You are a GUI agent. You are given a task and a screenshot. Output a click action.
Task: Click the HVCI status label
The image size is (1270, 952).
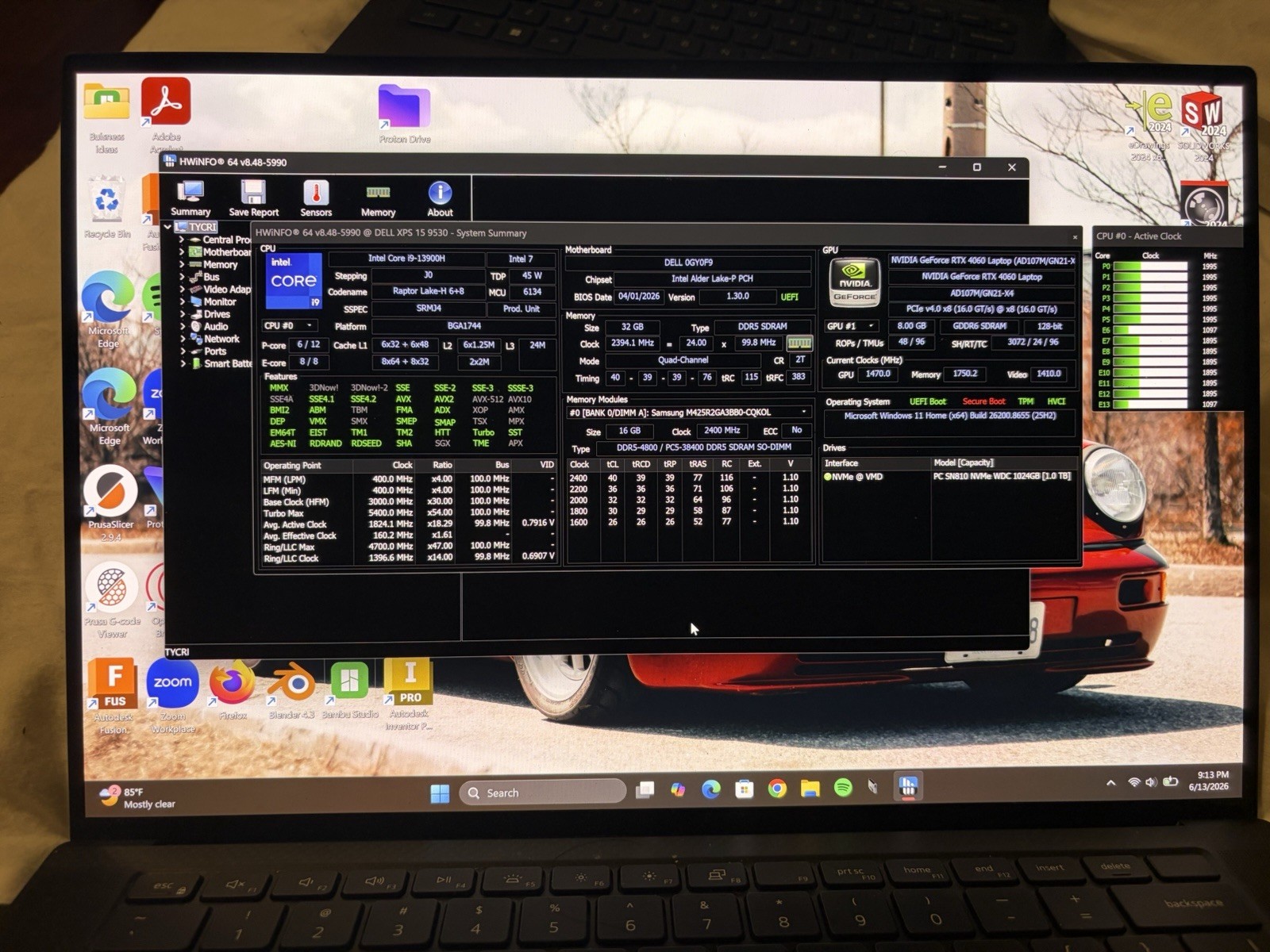[1056, 401]
